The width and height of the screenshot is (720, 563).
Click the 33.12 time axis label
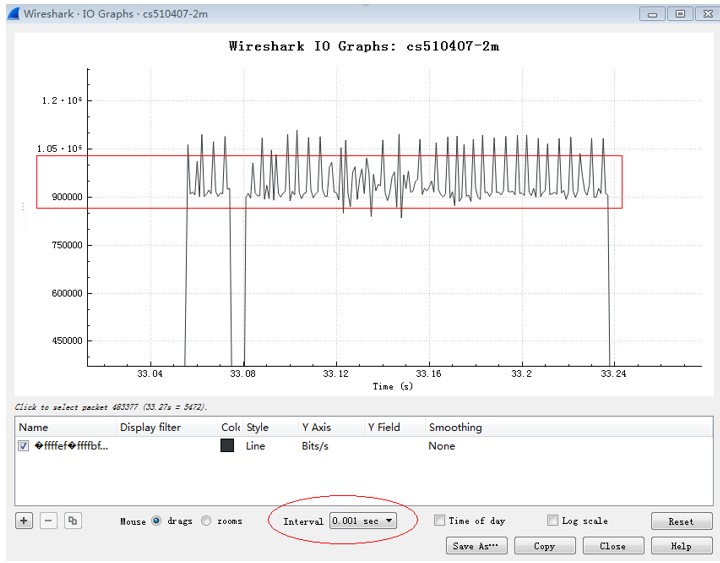click(336, 374)
